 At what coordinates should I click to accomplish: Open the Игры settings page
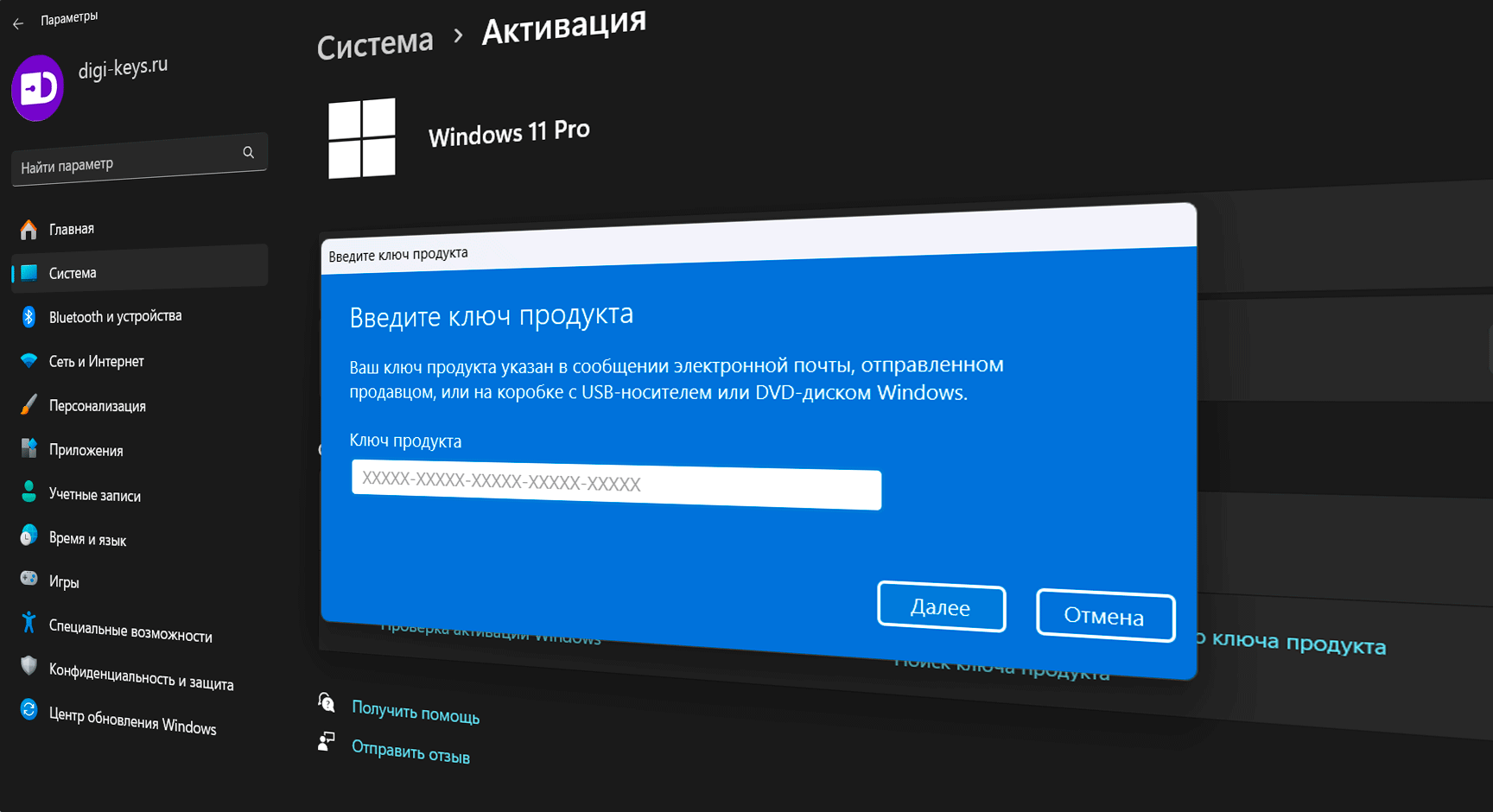click(x=62, y=581)
